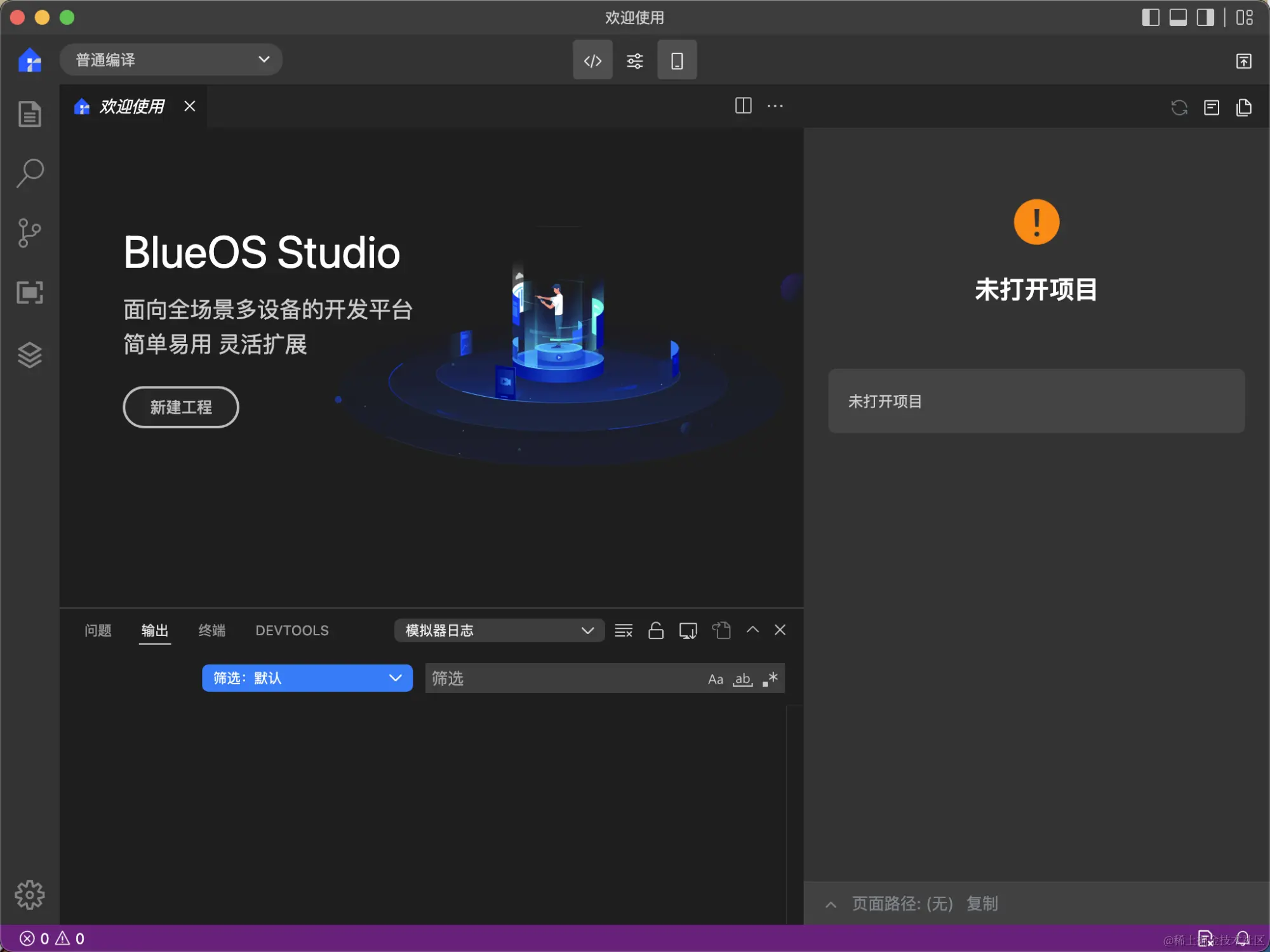Open the simulator phone preview icon
This screenshot has height=952, width=1270.
click(676, 60)
